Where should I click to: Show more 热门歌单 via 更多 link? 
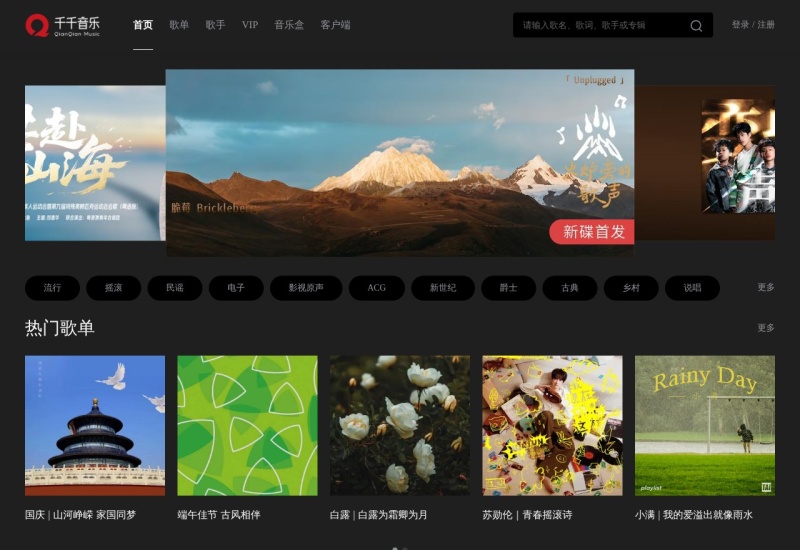point(765,328)
